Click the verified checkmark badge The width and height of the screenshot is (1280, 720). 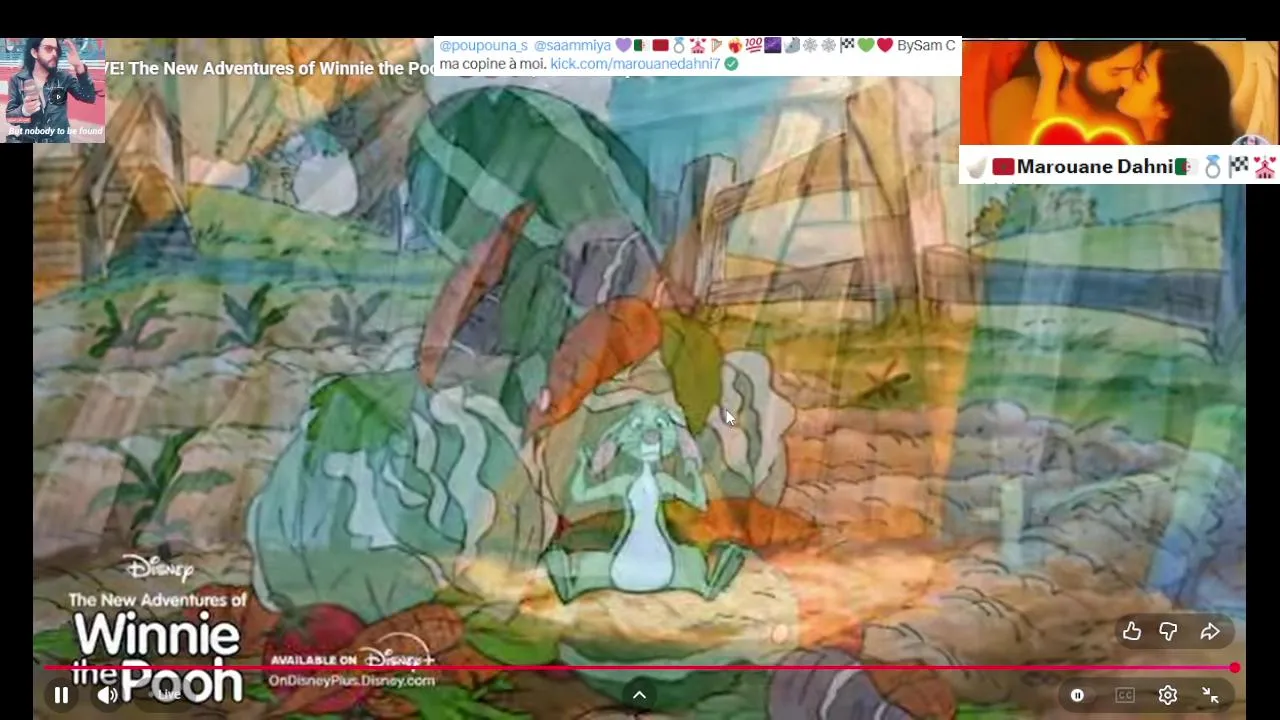click(x=731, y=64)
